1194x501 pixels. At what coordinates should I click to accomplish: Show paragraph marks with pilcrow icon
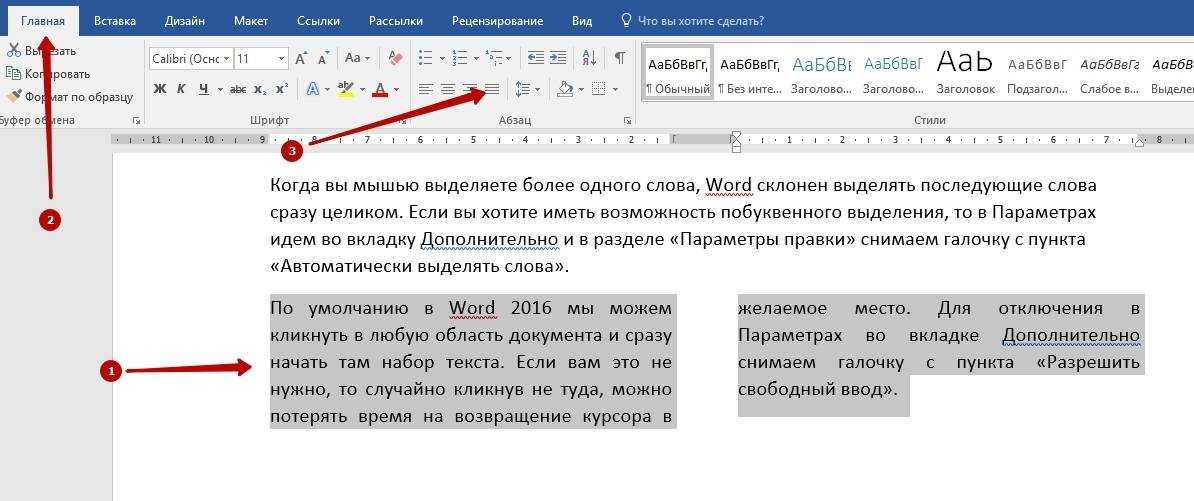[620, 58]
